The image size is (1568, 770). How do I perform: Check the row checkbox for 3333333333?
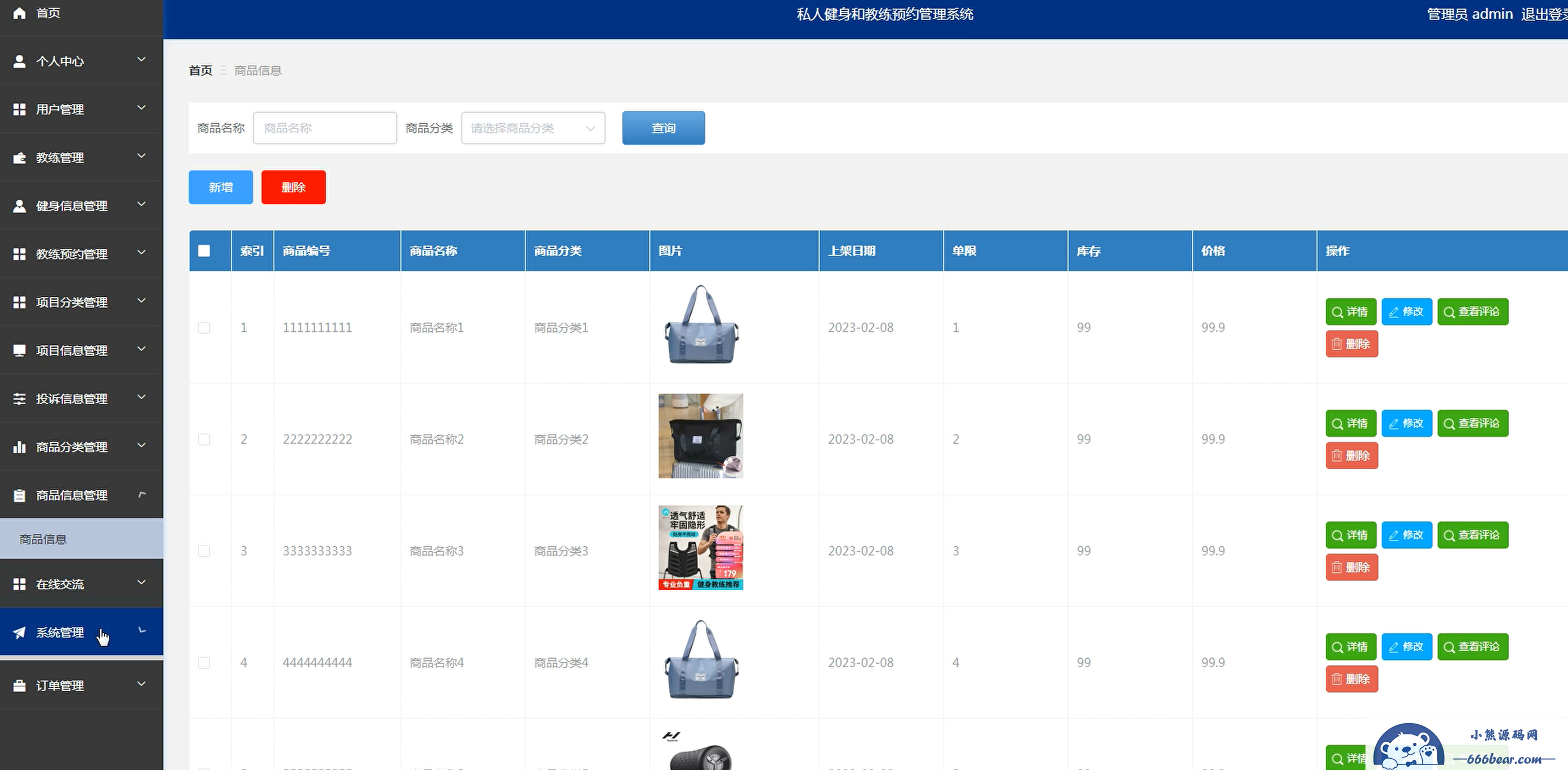coord(204,551)
